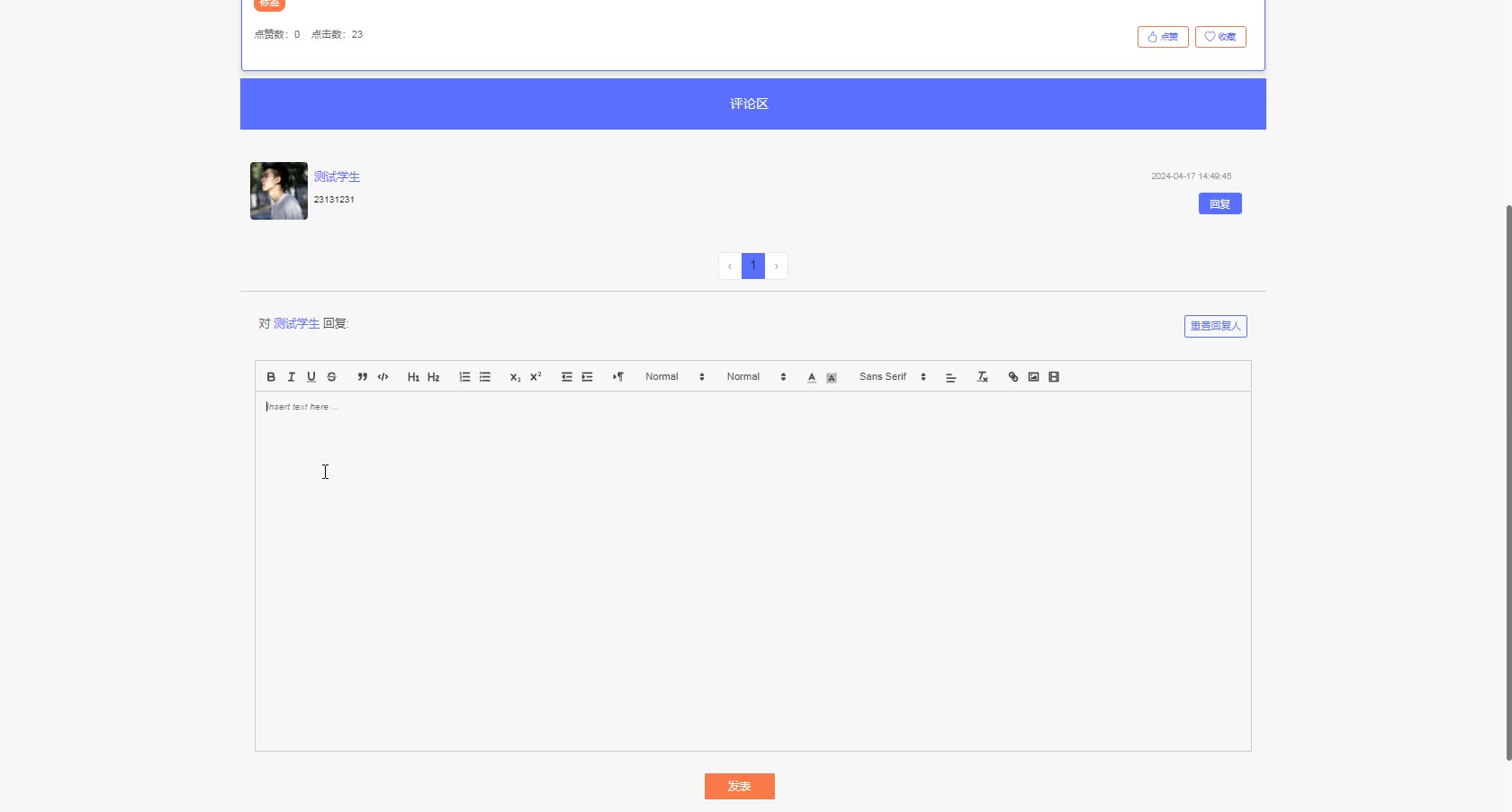Open the text alignment dropdown
This screenshot has width=1512, height=812.
[950, 377]
